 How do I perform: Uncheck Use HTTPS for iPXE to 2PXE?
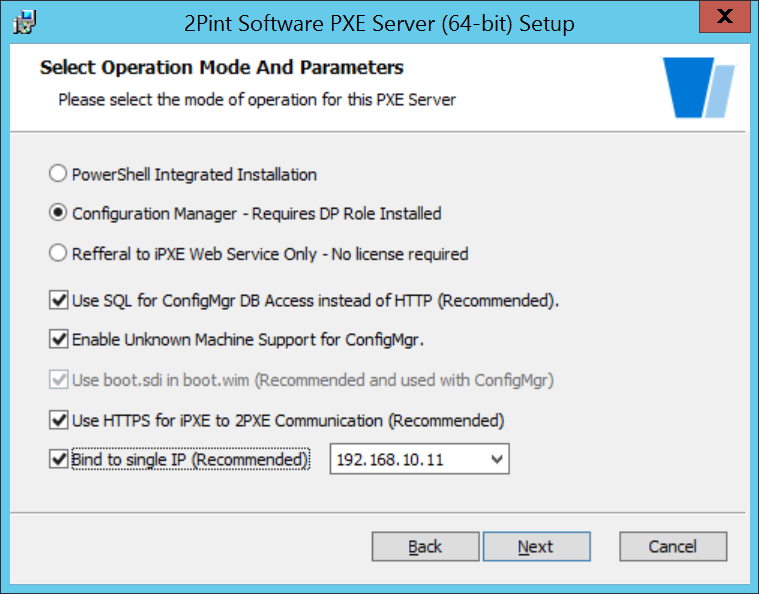tap(59, 420)
